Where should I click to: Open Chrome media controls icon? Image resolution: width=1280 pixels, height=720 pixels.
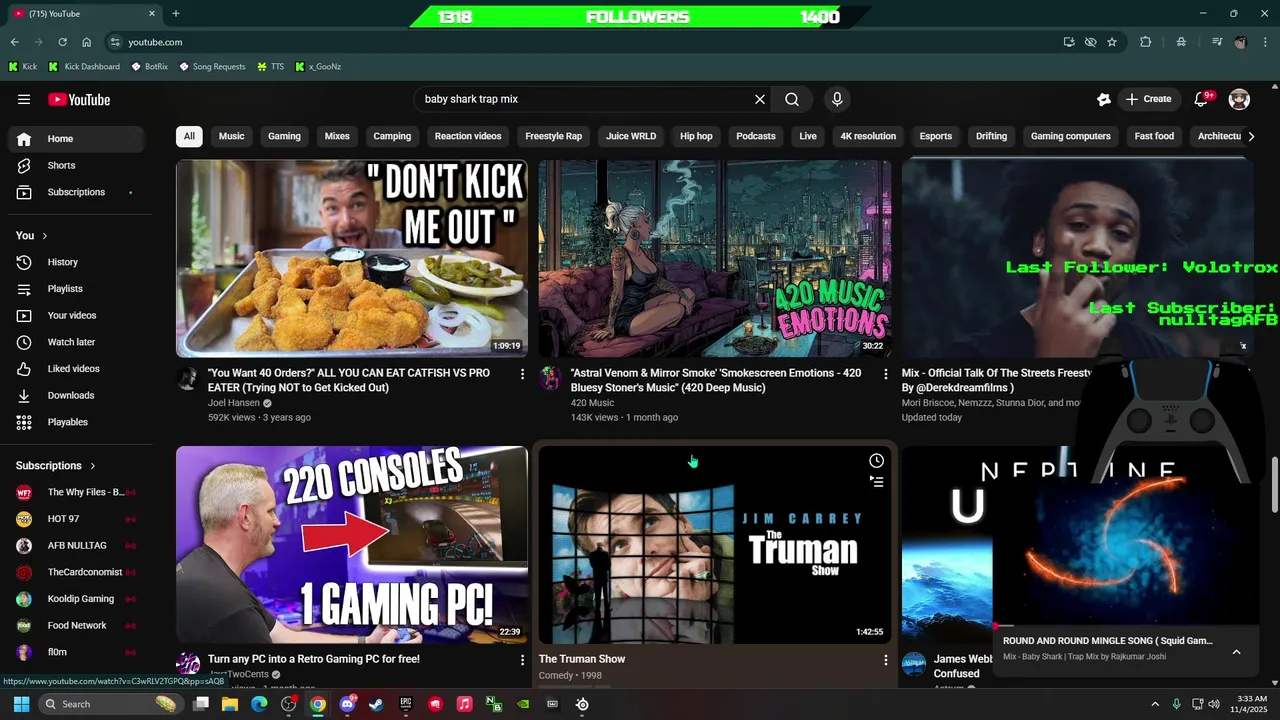1217,42
